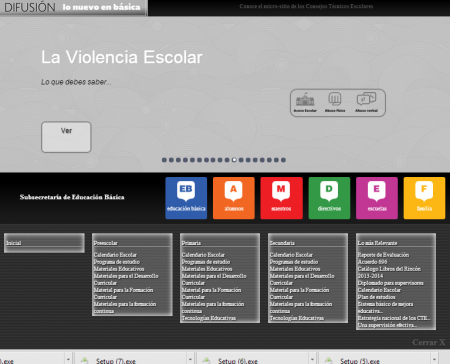This screenshot has height=364, width=450.
Task: Select the DIFUSIÓN lo nuevo en básica tab
Action: 73,7
